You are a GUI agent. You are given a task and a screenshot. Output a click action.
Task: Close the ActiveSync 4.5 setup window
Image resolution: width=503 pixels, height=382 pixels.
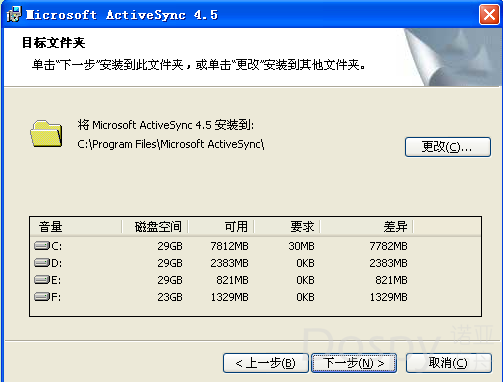(489, 15)
